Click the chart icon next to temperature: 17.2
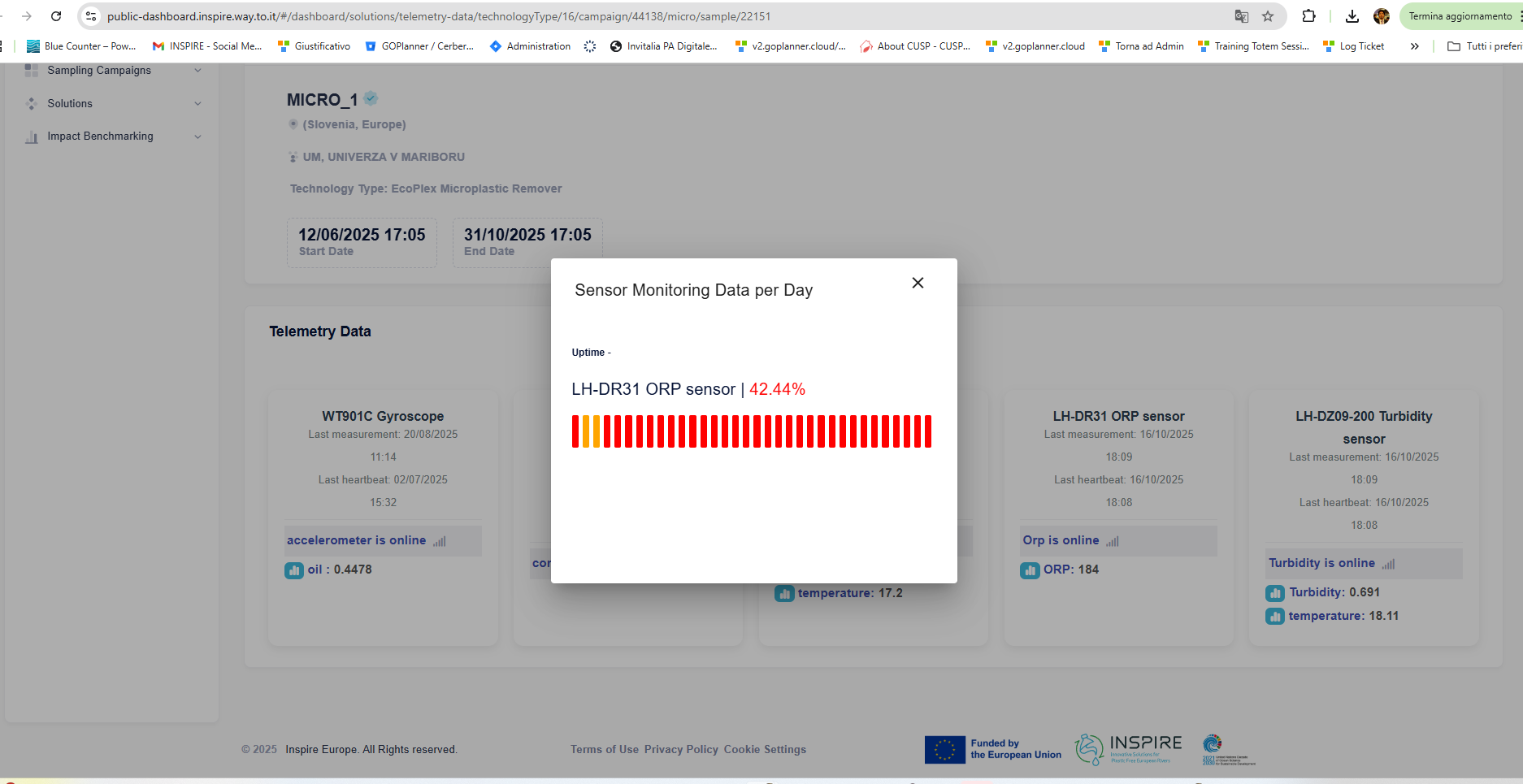The height and width of the screenshot is (784, 1523). pos(784,594)
